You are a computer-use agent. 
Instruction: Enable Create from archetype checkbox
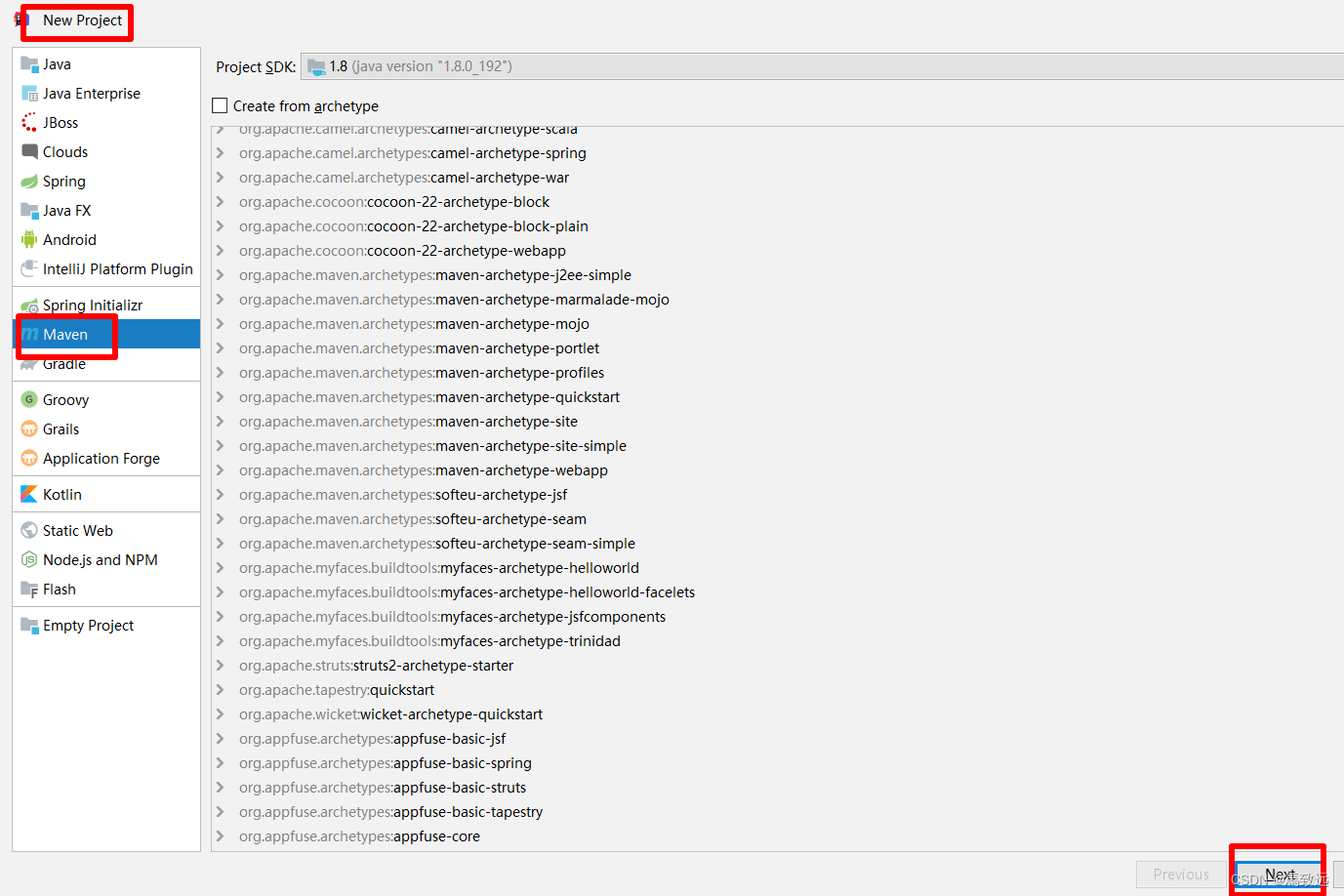point(220,105)
